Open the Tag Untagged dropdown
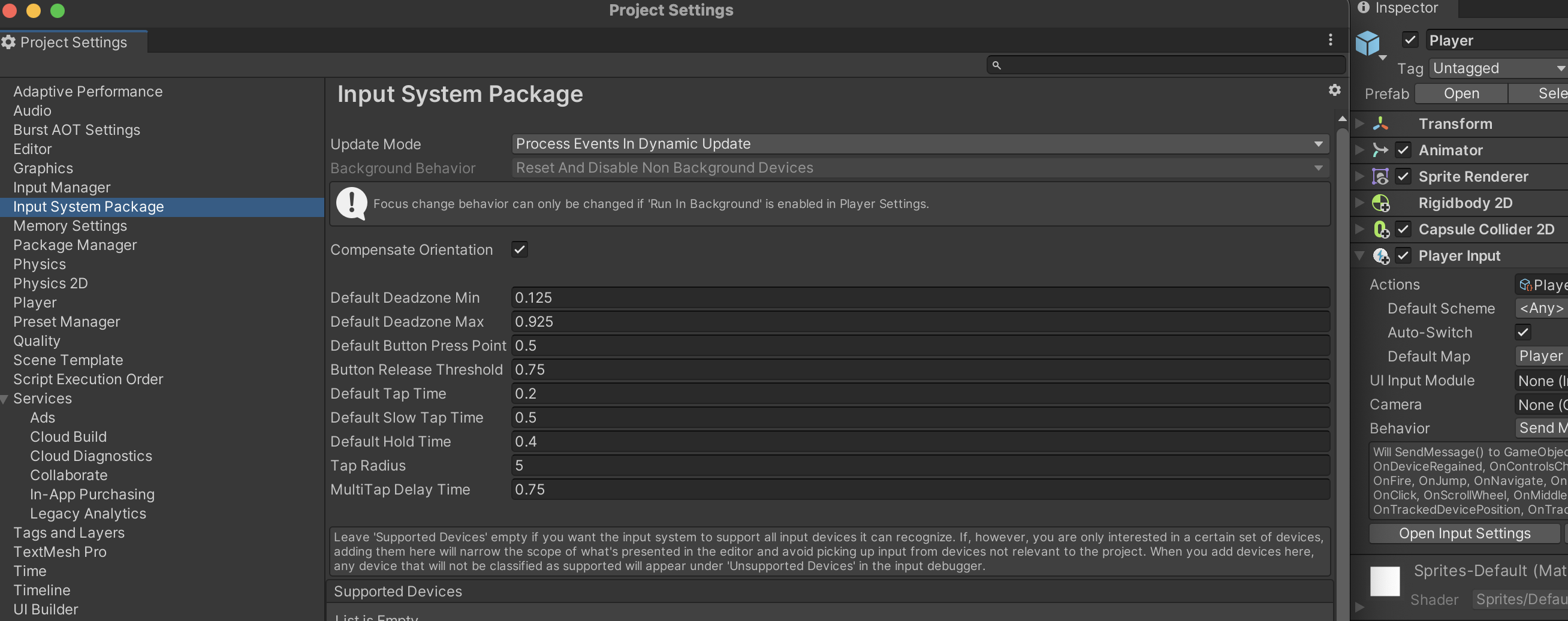The height and width of the screenshot is (621, 1568). pyautogui.click(x=1498, y=68)
